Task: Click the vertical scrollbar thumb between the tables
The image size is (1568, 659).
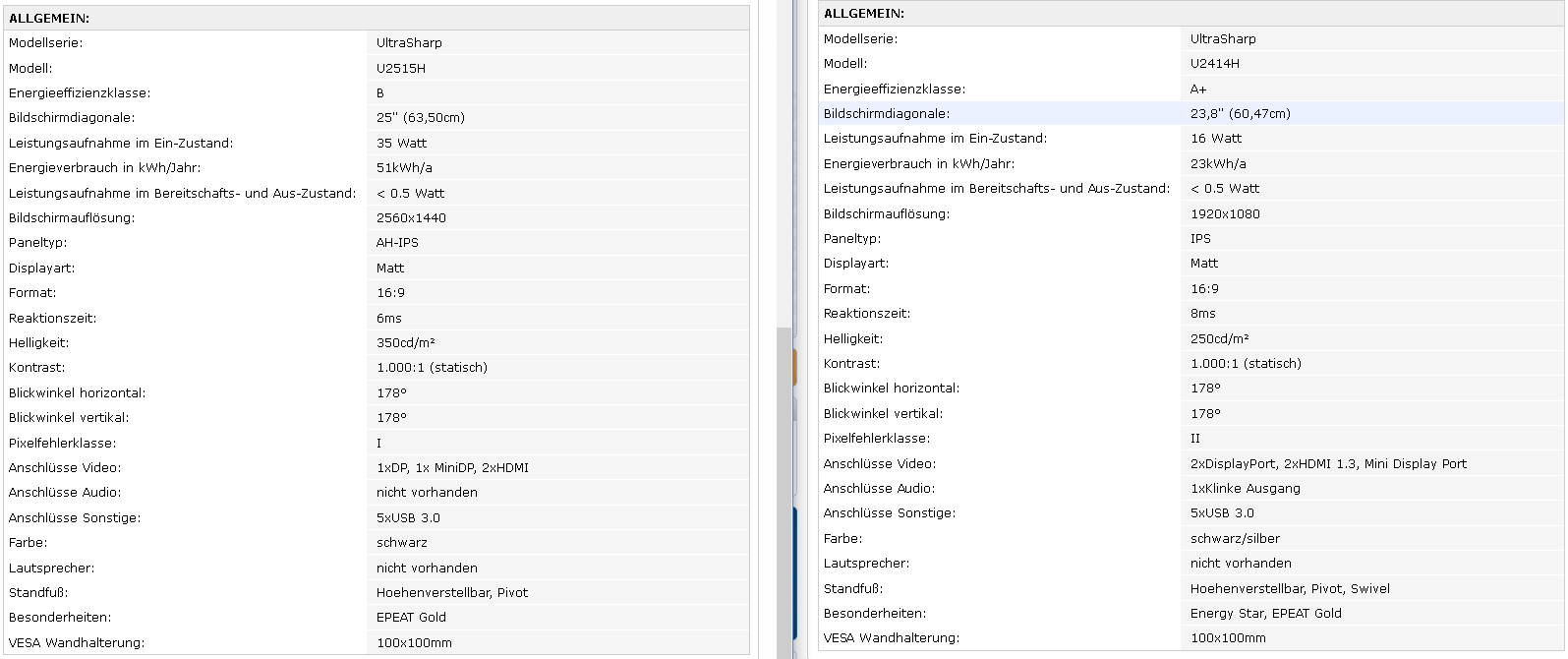Action: pyautogui.click(x=784, y=492)
